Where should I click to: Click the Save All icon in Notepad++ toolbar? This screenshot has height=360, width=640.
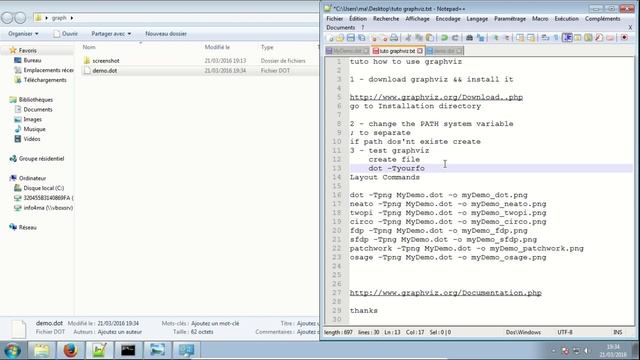362,38
